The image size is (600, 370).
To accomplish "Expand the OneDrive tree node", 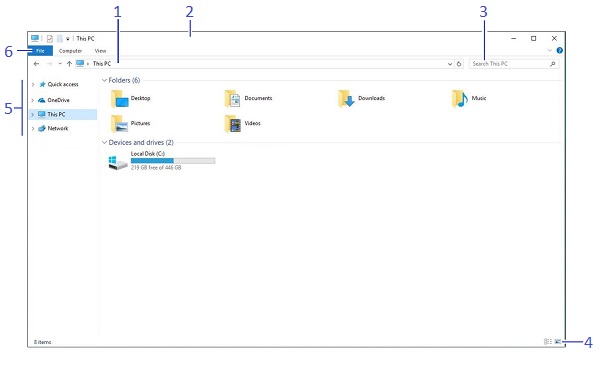I will click(33, 100).
